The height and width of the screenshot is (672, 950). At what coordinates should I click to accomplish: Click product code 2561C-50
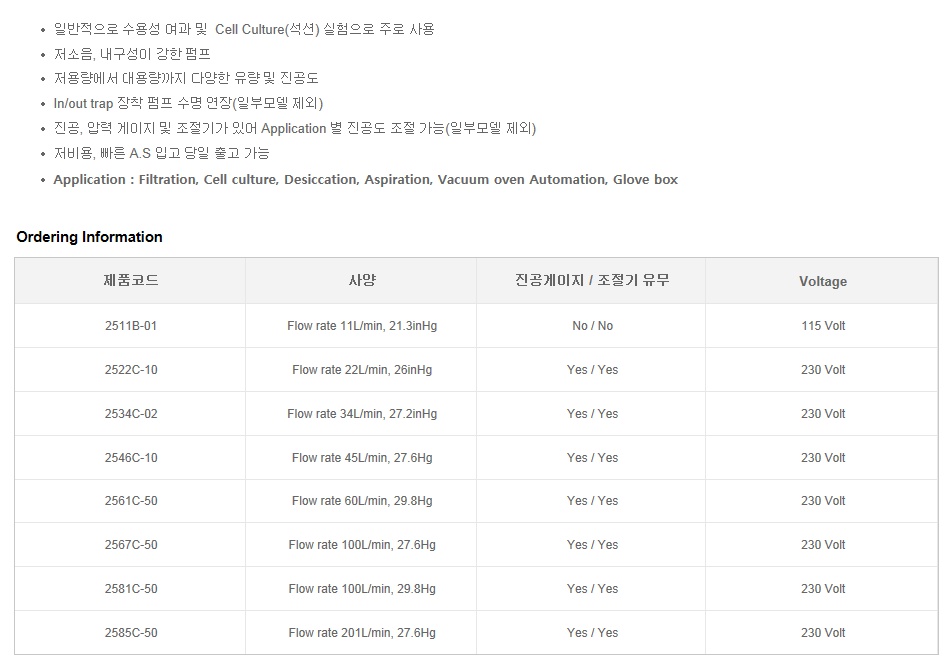point(131,501)
